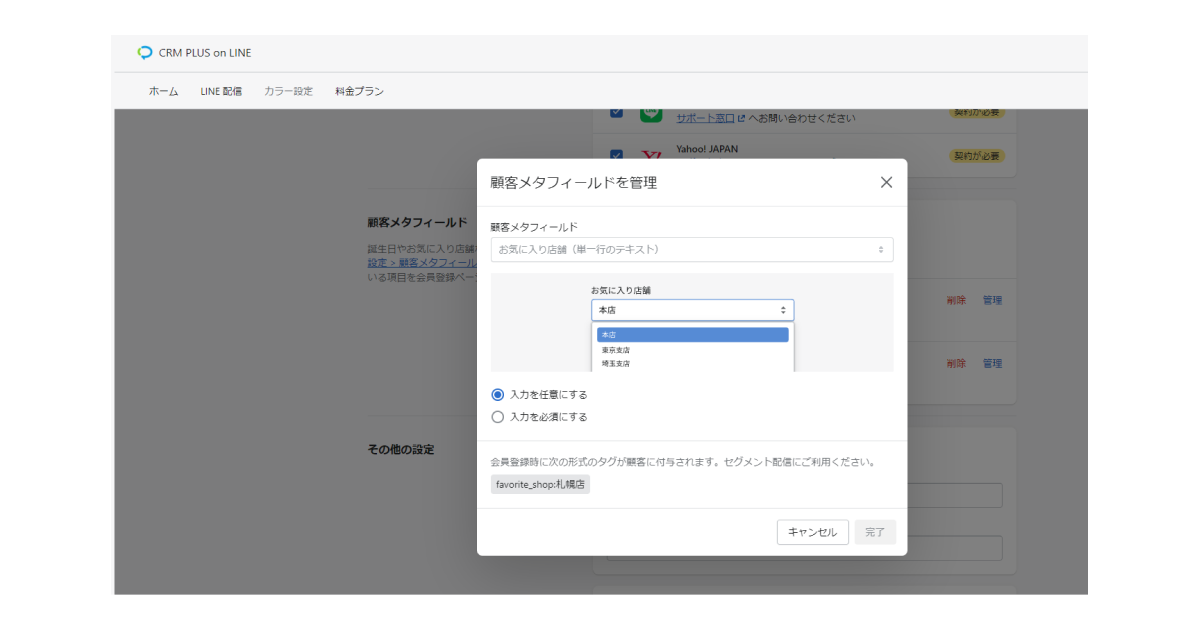Image resolution: width=1200 pixels, height=630 pixels.
Task: Click the お気に入り店舗 combo box showing 本店
Action: pyautogui.click(x=692, y=309)
